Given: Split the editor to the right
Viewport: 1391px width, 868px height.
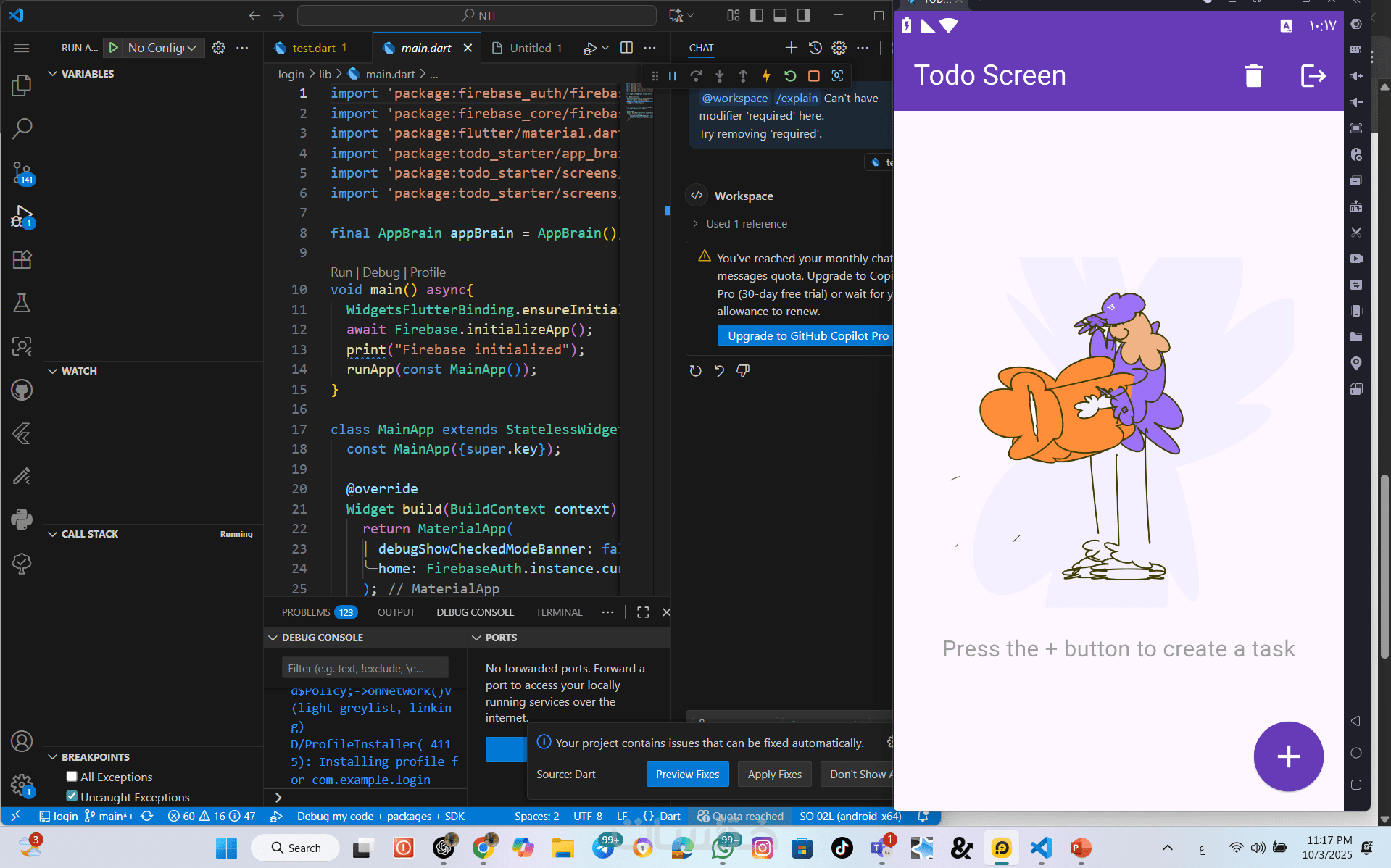Looking at the screenshot, I should click(x=627, y=48).
